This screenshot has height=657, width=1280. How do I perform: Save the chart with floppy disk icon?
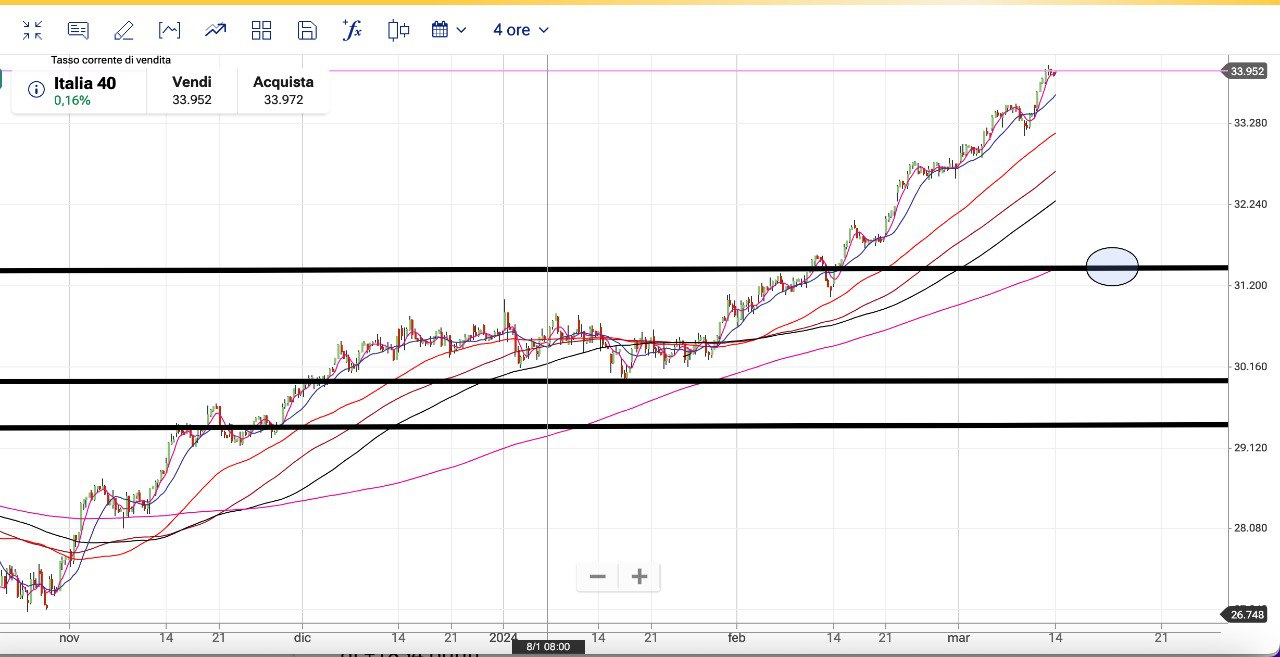click(307, 30)
